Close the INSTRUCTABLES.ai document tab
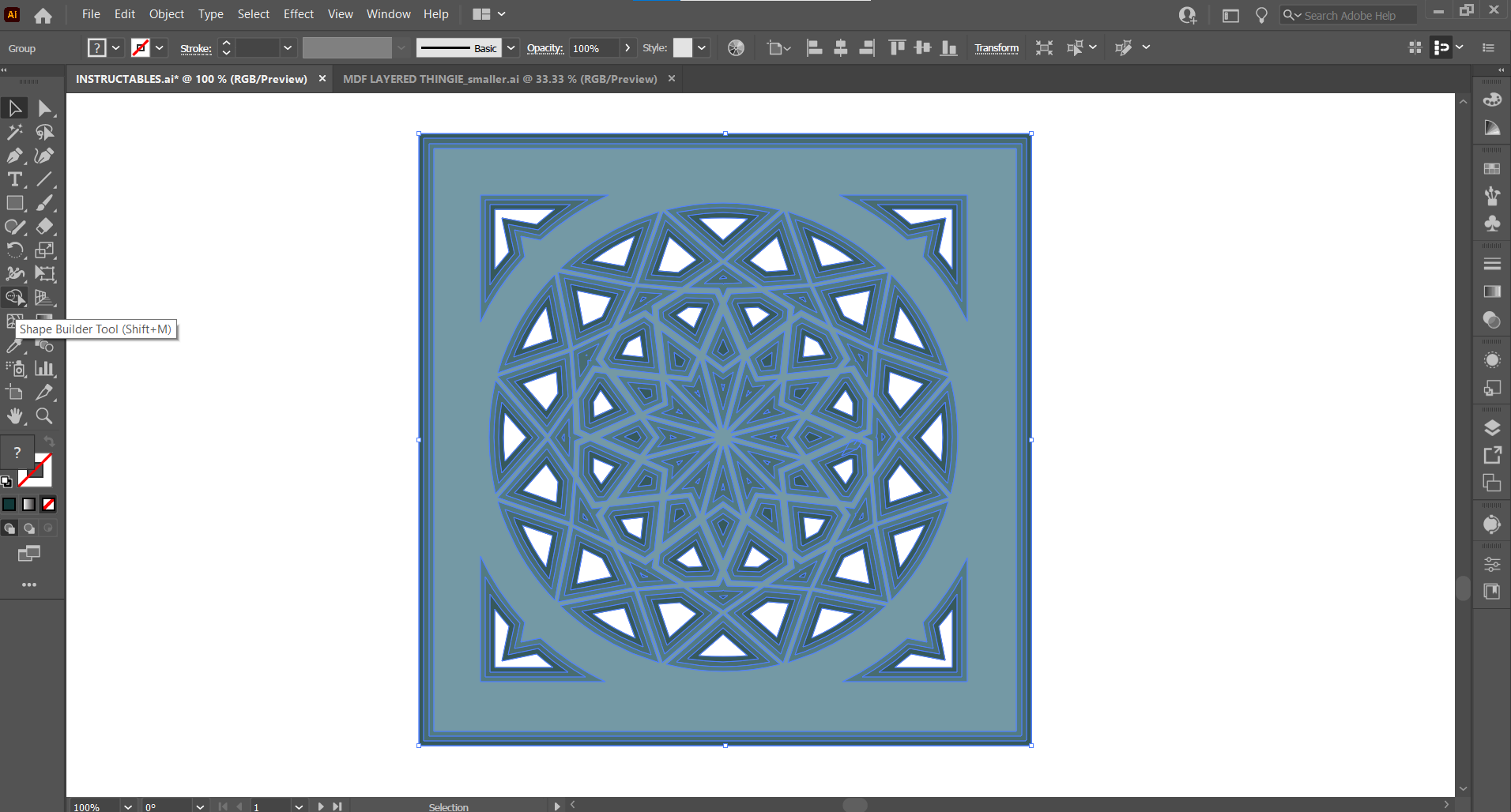Image resolution: width=1511 pixels, height=812 pixels. click(x=322, y=78)
